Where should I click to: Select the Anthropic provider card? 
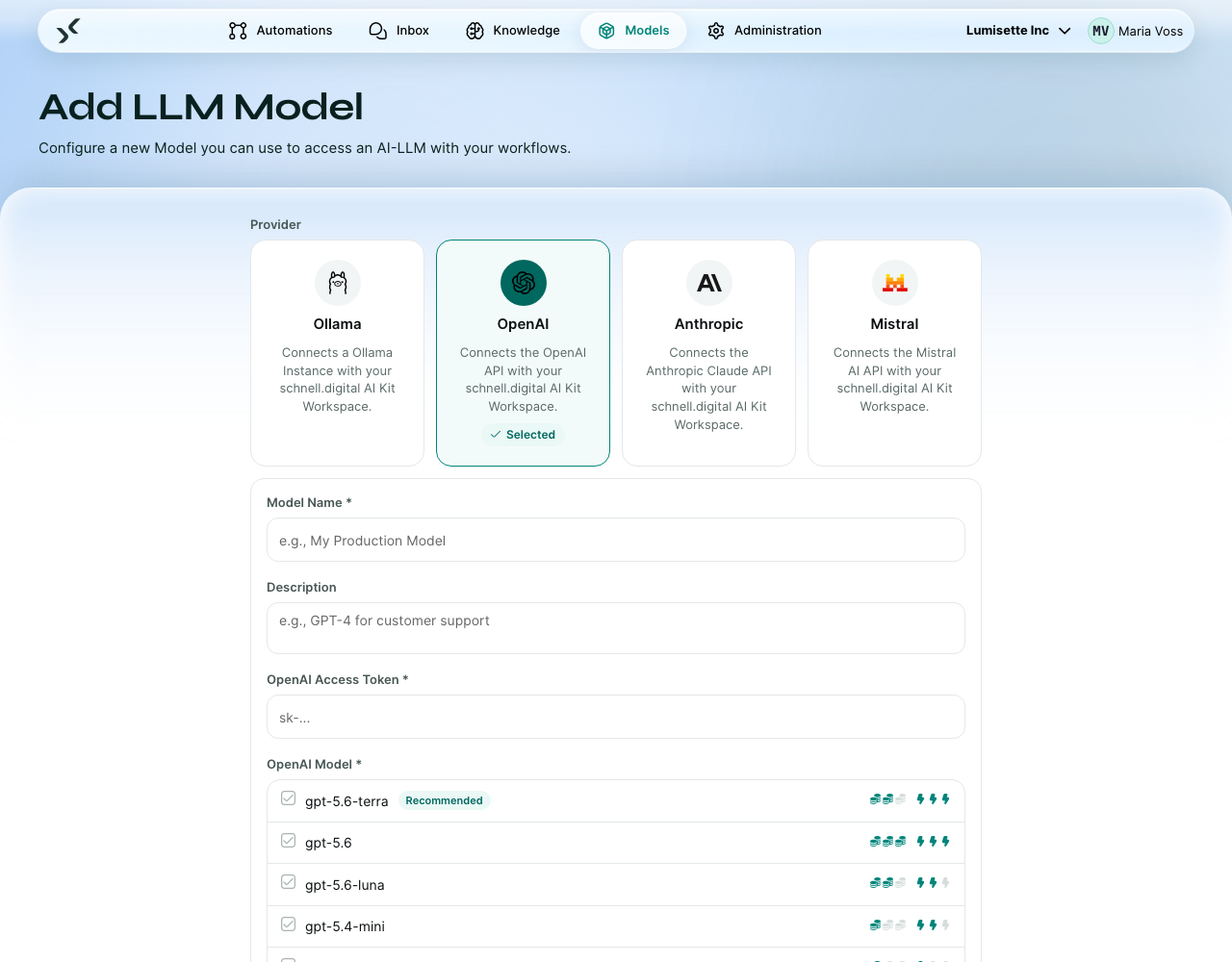pyautogui.click(x=709, y=353)
